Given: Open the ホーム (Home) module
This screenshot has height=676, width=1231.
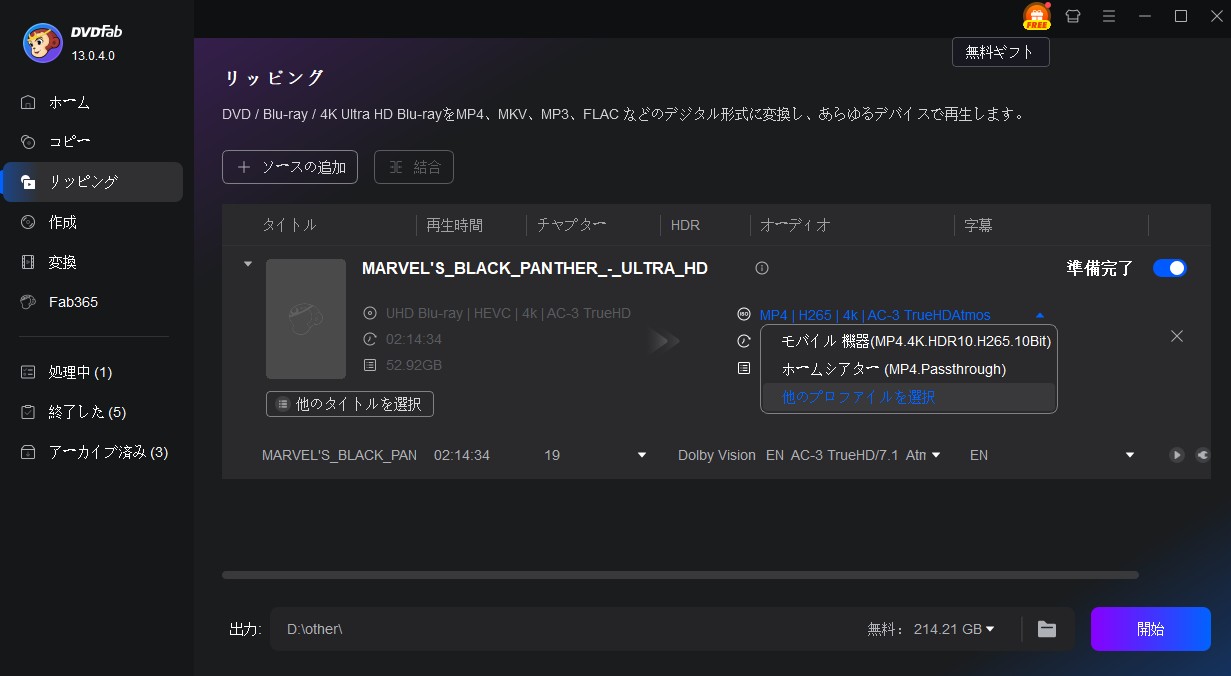Looking at the screenshot, I should [92, 102].
